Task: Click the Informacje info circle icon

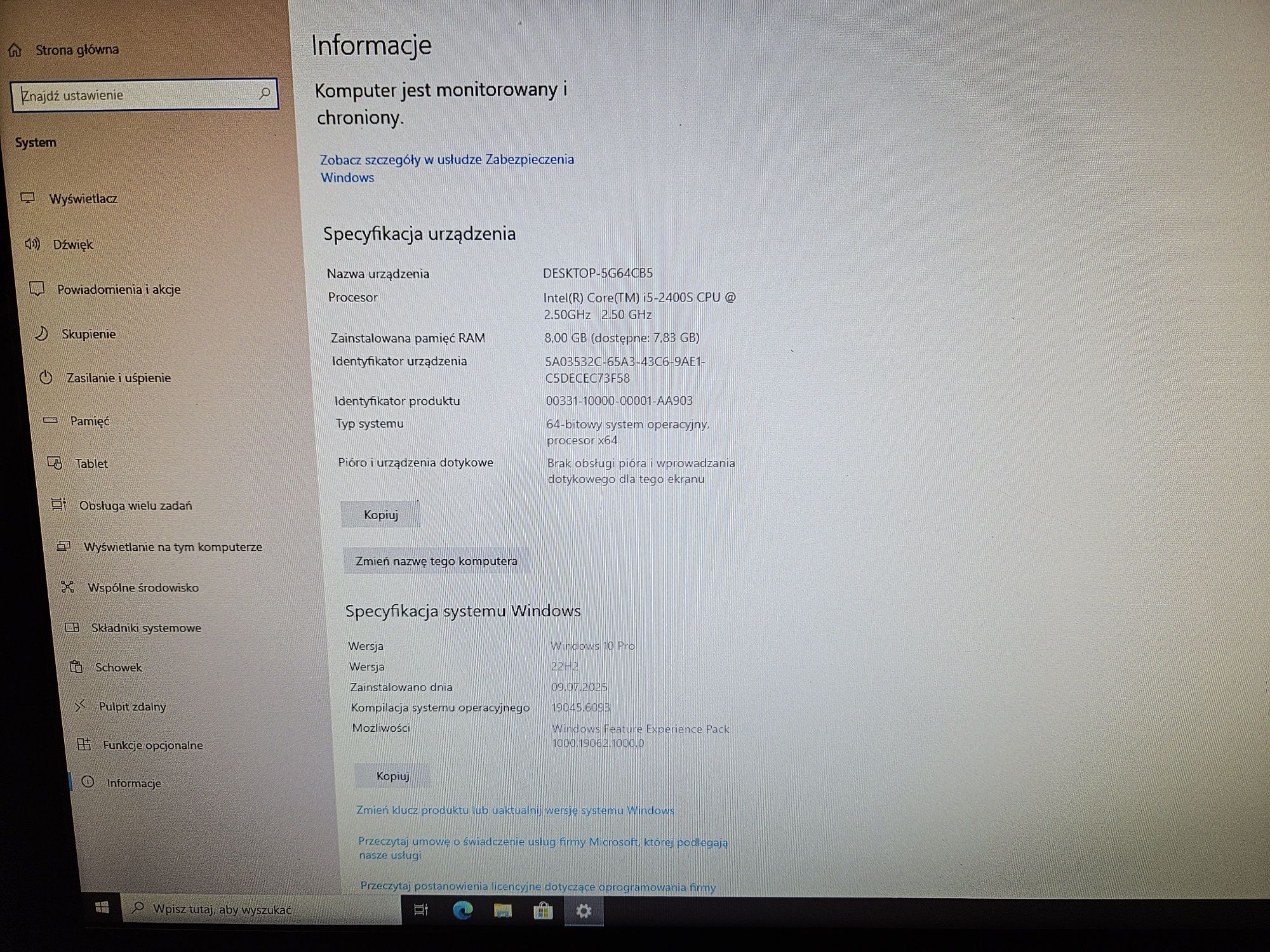Action: [88, 782]
